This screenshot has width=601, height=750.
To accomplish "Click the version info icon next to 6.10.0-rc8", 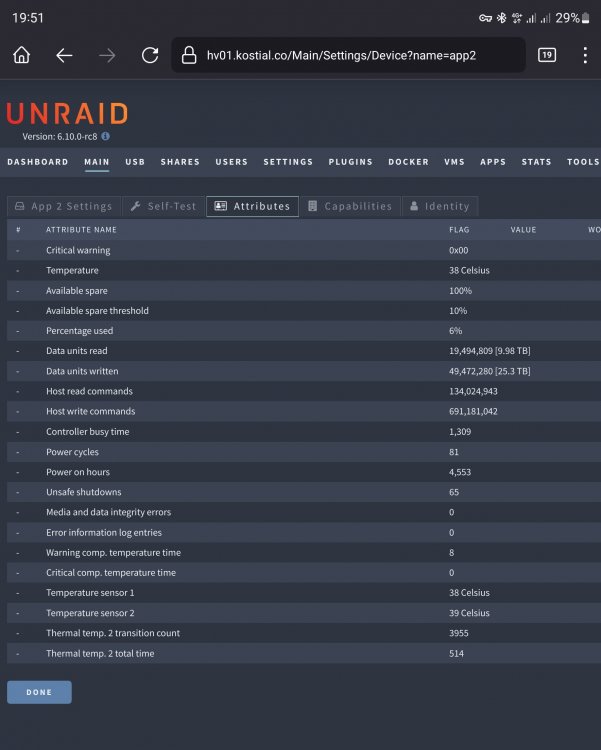I will [x=105, y=136].
